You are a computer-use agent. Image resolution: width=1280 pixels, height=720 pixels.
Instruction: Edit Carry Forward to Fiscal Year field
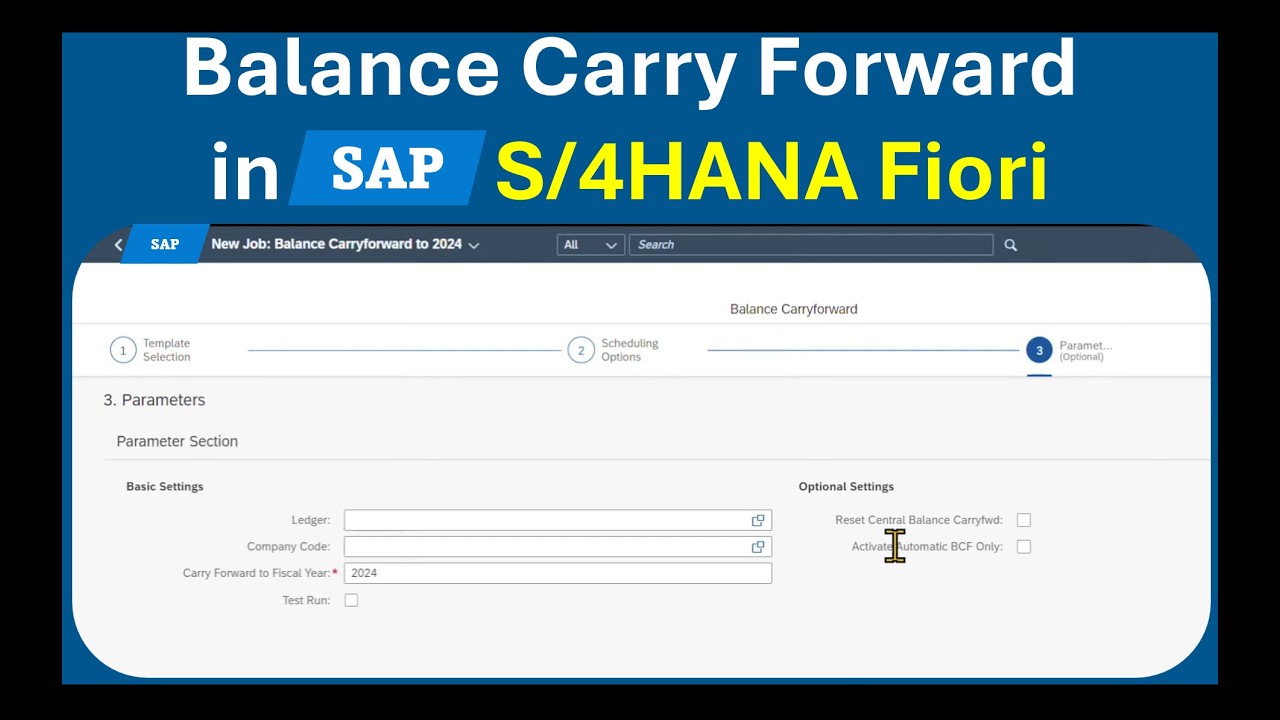tap(558, 573)
